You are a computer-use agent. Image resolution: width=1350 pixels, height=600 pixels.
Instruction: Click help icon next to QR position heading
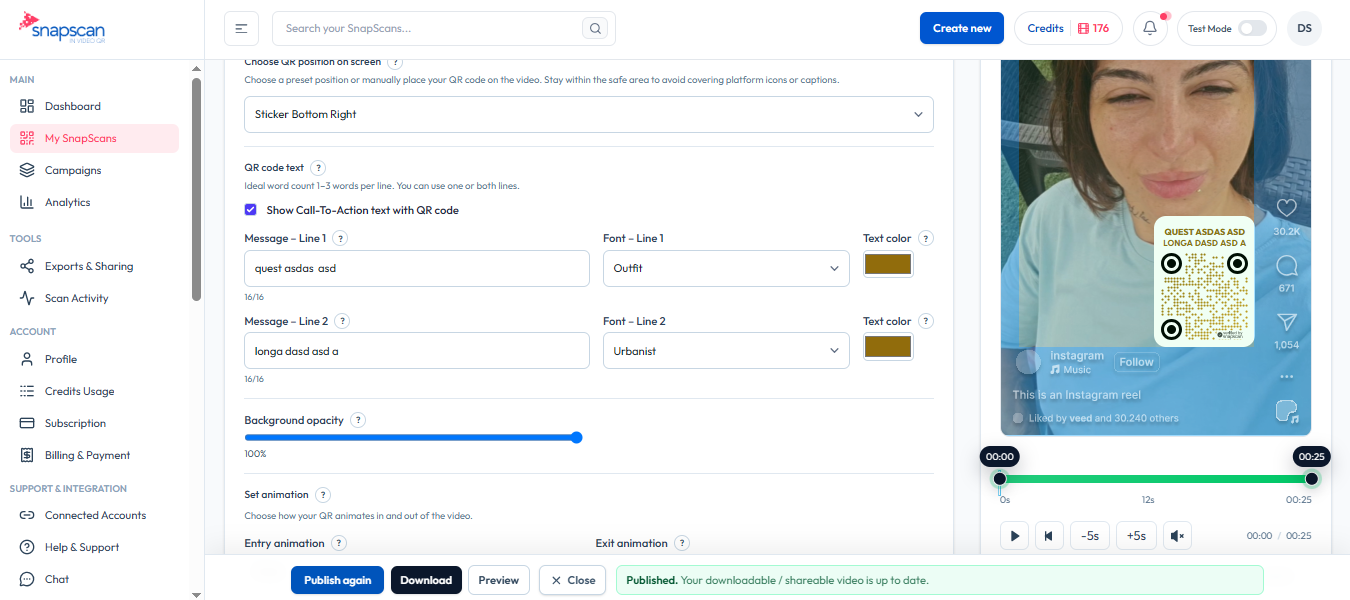click(x=395, y=62)
